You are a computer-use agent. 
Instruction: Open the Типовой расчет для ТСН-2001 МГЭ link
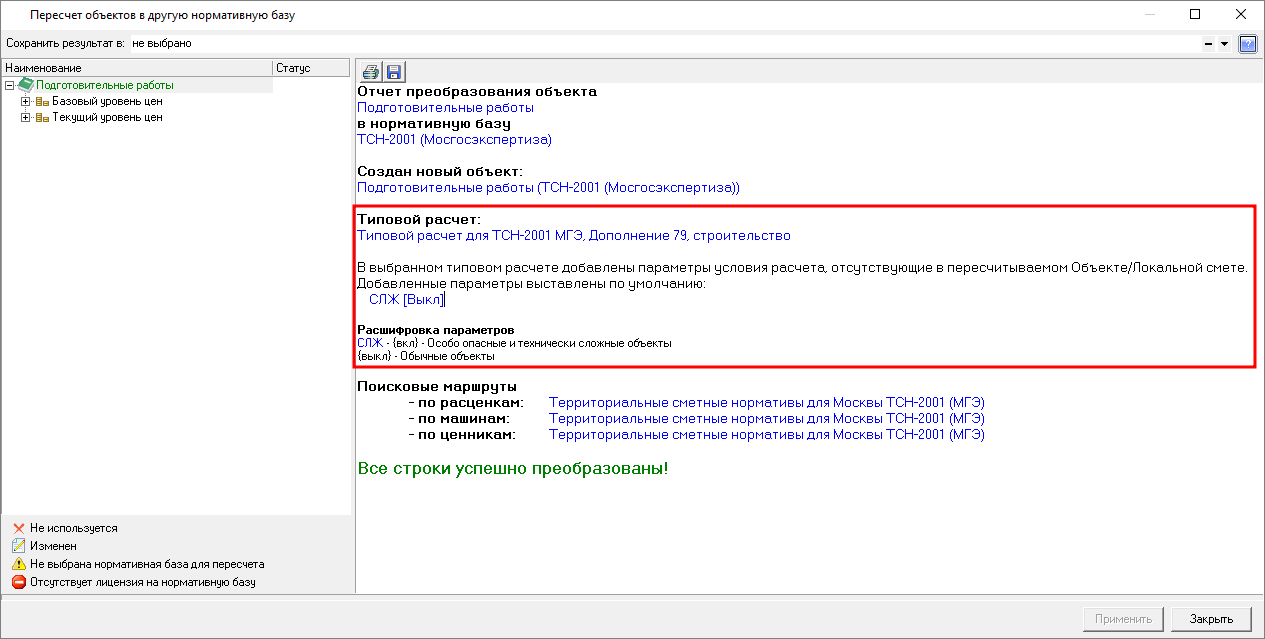(x=573, y=236)
